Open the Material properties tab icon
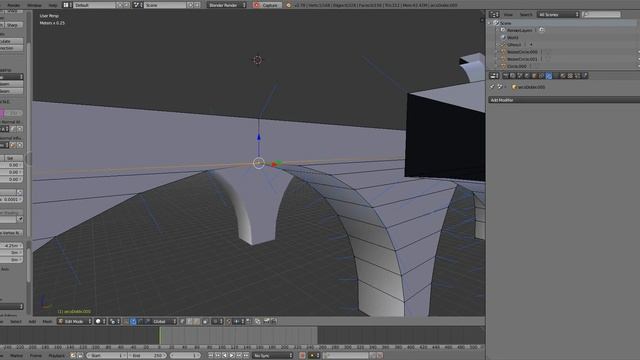640x360 pixels. pos(562,76)
